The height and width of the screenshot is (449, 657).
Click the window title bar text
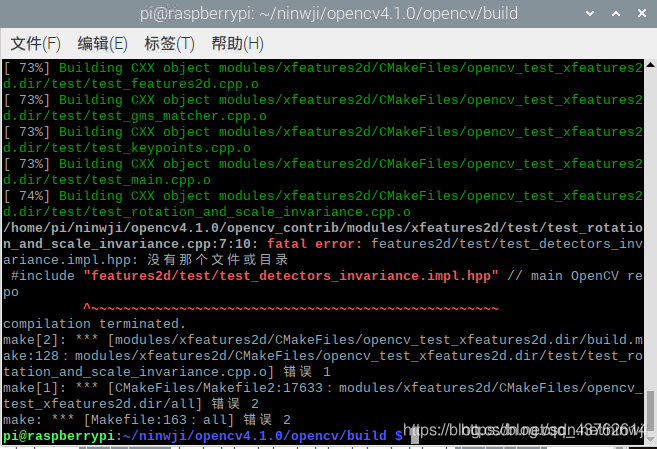pyautogui.click(x=329, y=14)
